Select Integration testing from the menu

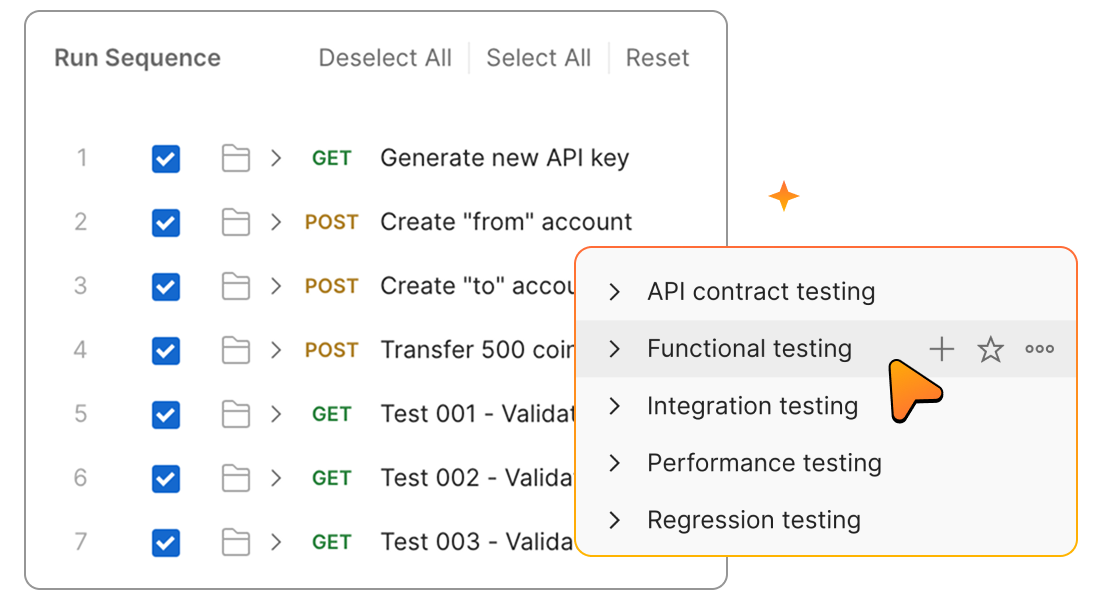[x=752, y=406]
